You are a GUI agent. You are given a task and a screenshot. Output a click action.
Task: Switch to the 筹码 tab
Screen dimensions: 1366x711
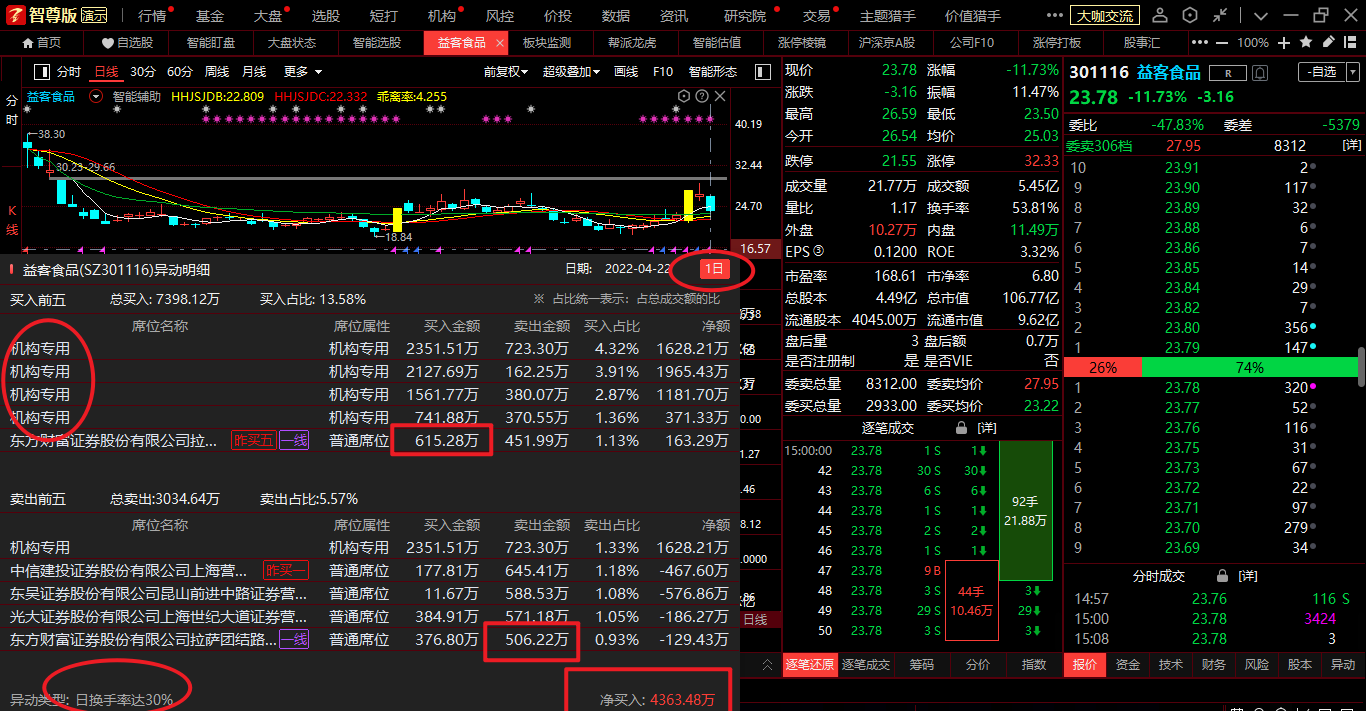point(921,665)
